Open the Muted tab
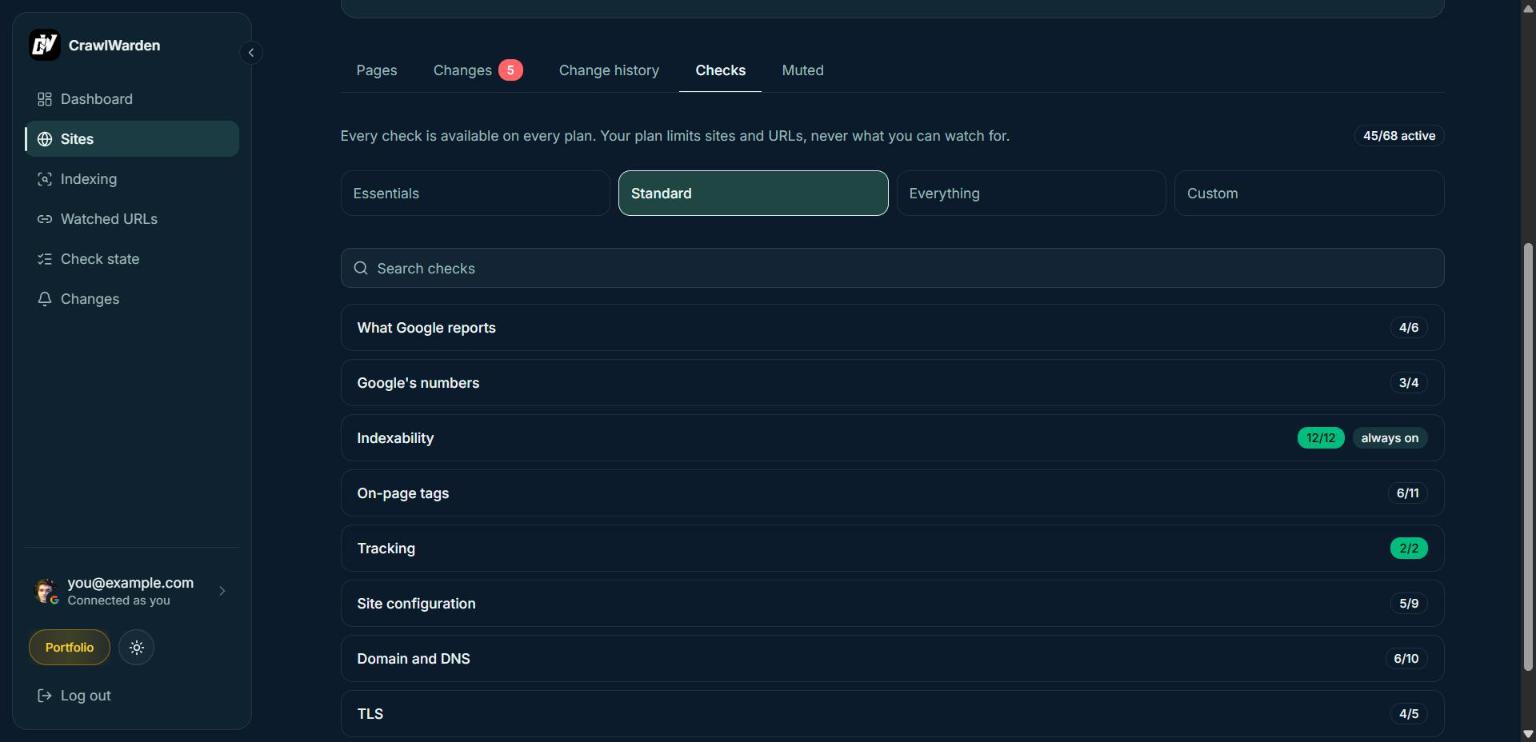This screenshot has height=742, width=1536. pyautogui.click(x=802, y=70)
